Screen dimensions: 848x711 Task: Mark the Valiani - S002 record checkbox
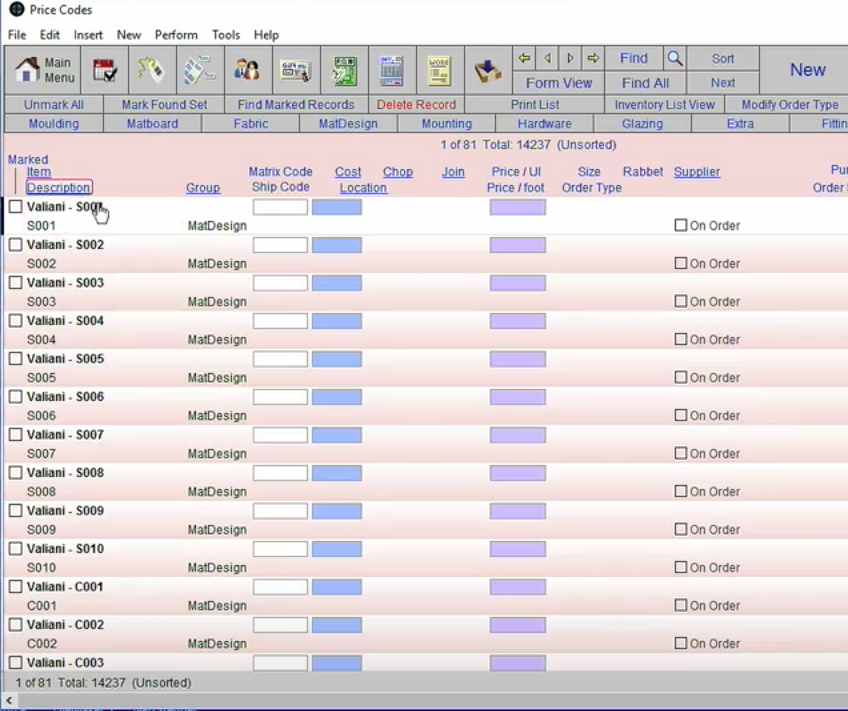[x=16, y=245]
